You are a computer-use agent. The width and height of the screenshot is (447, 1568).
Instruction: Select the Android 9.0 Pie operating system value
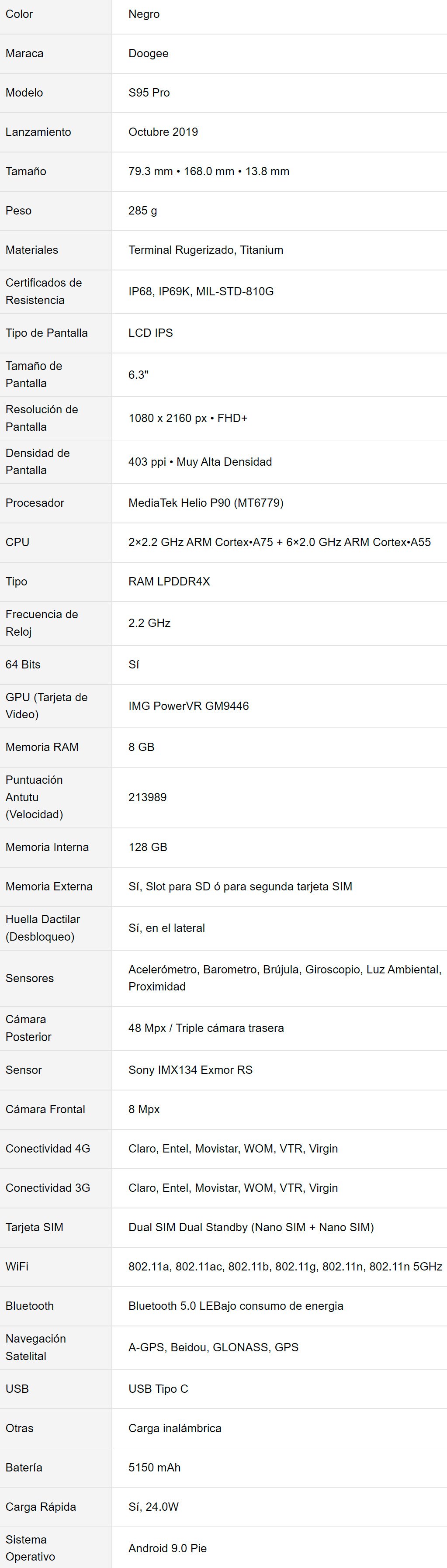click(167, 1548)
